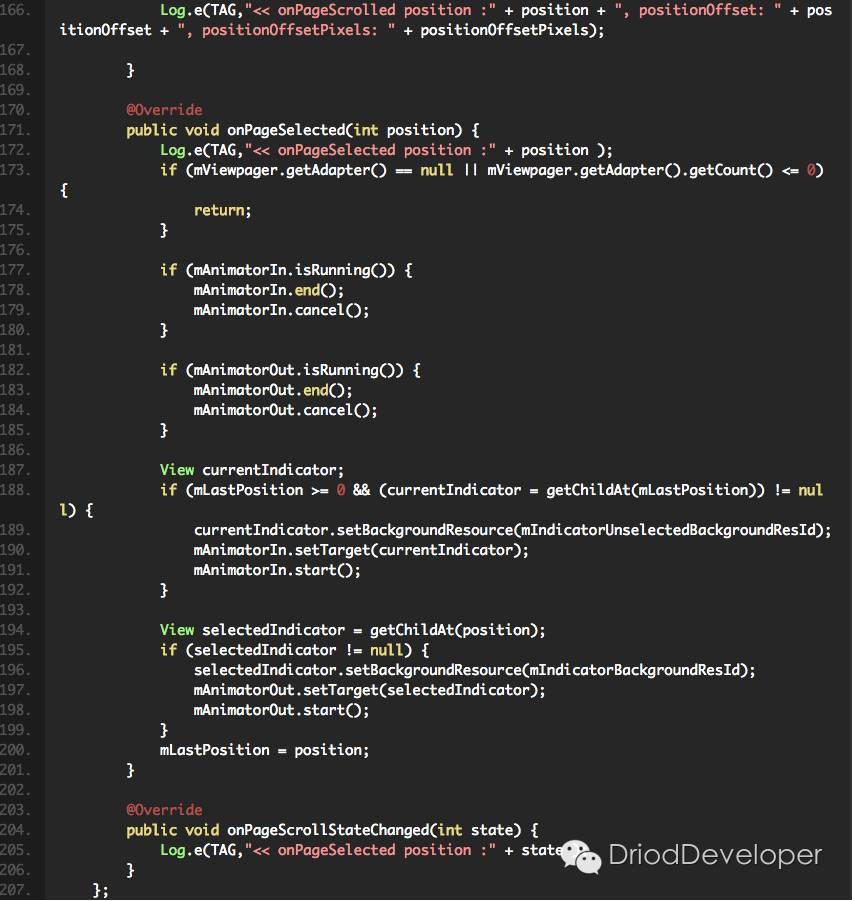Click "if (selectedIndicator != null) {" line
Image resolution: width=852 pixels, height=901 pixels.
pos(294,650)
